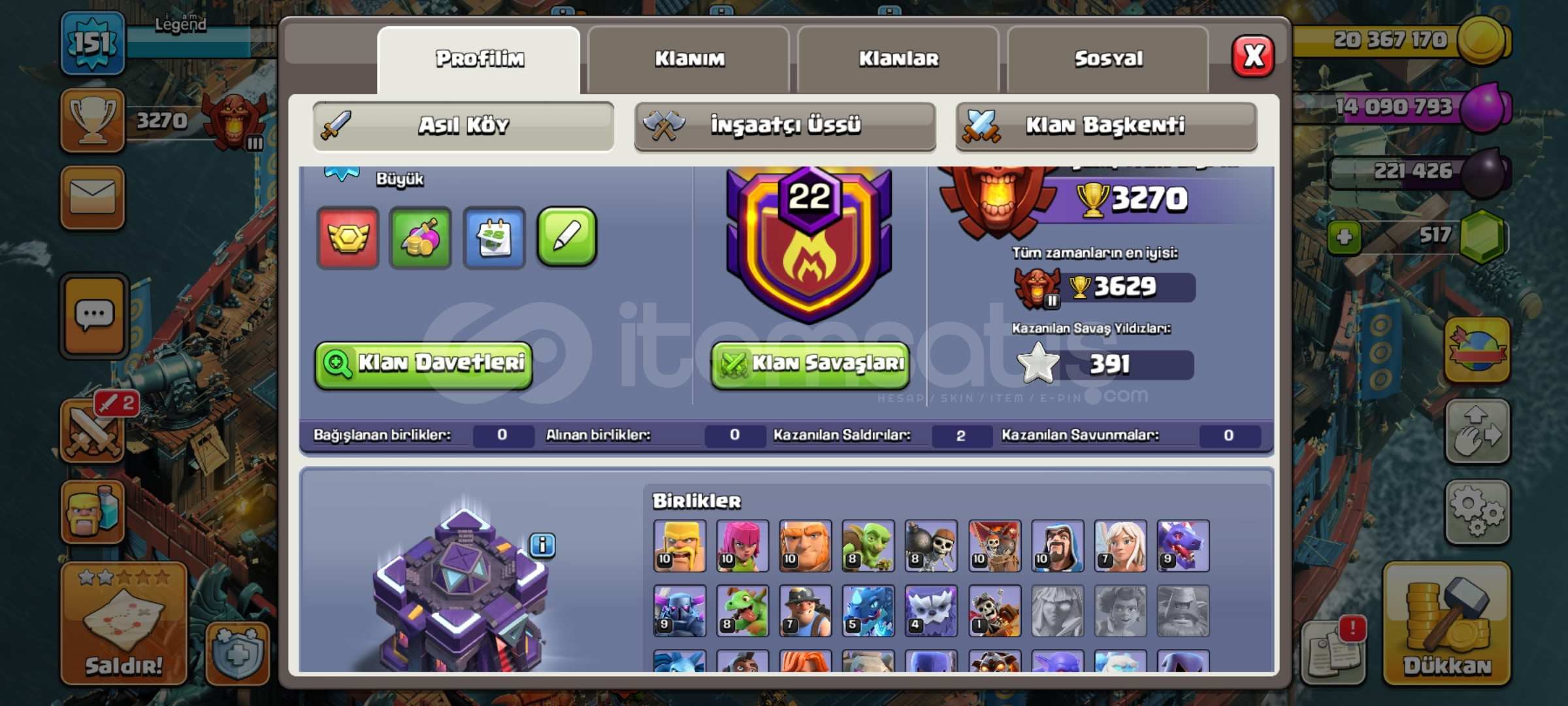The height and width of the screenshot is (706, 1568).
Task: Click the green plus to add gems
Action: click(1345, 237)
